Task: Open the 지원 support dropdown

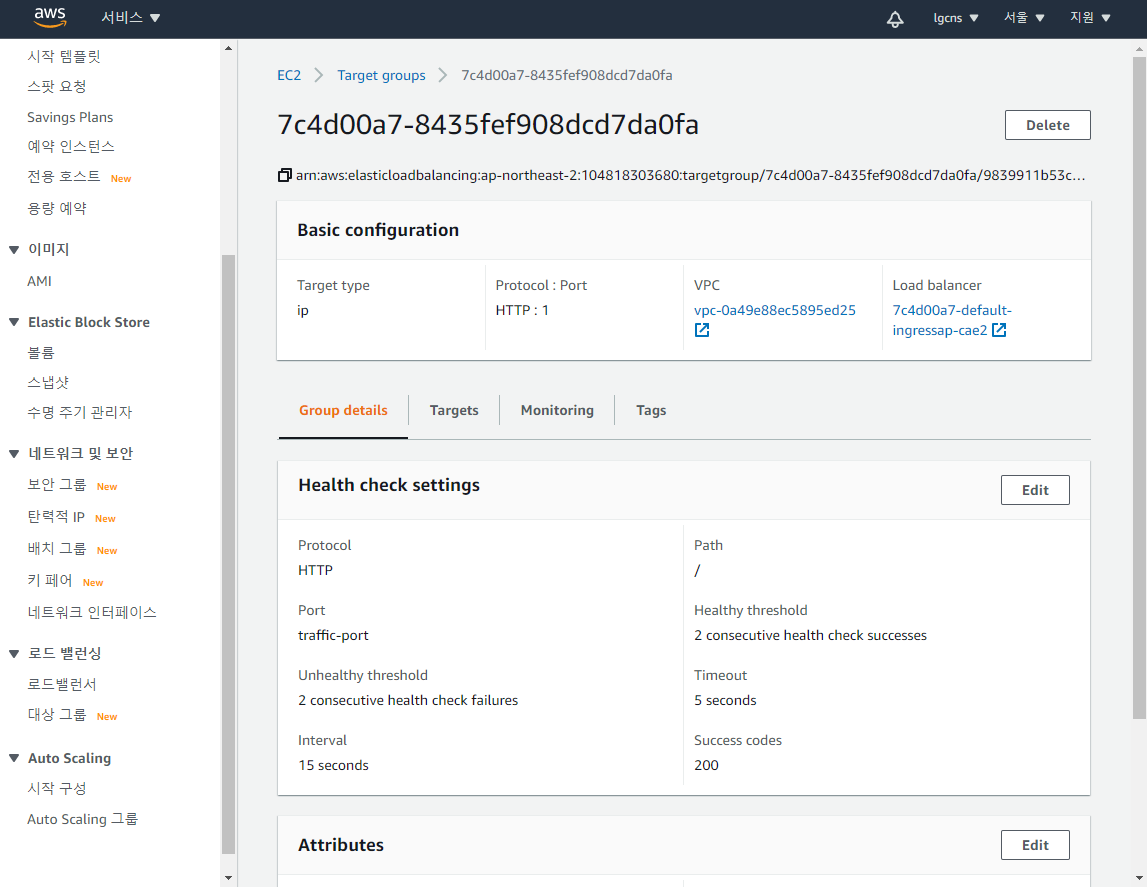Action: [1090, 18]
